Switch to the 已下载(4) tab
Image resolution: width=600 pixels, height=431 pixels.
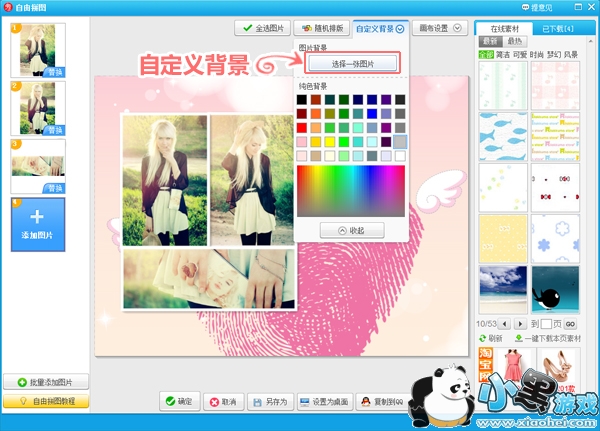click(558, 29)
